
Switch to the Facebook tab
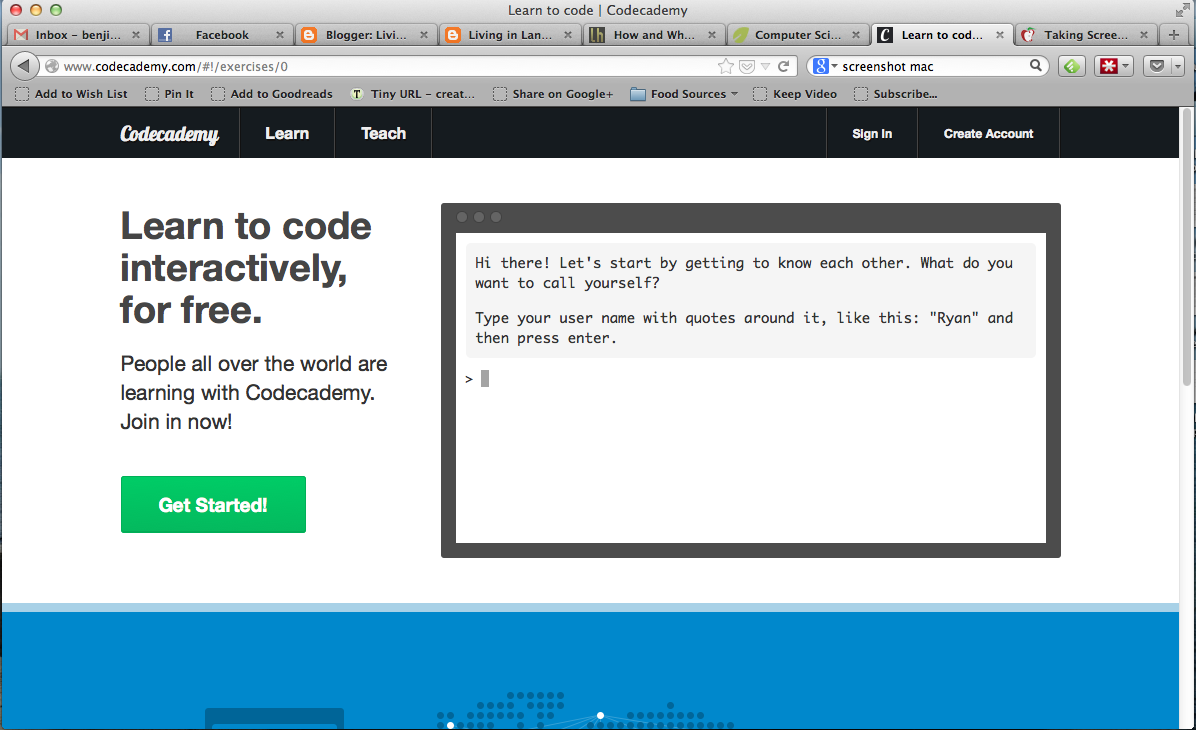221,33
